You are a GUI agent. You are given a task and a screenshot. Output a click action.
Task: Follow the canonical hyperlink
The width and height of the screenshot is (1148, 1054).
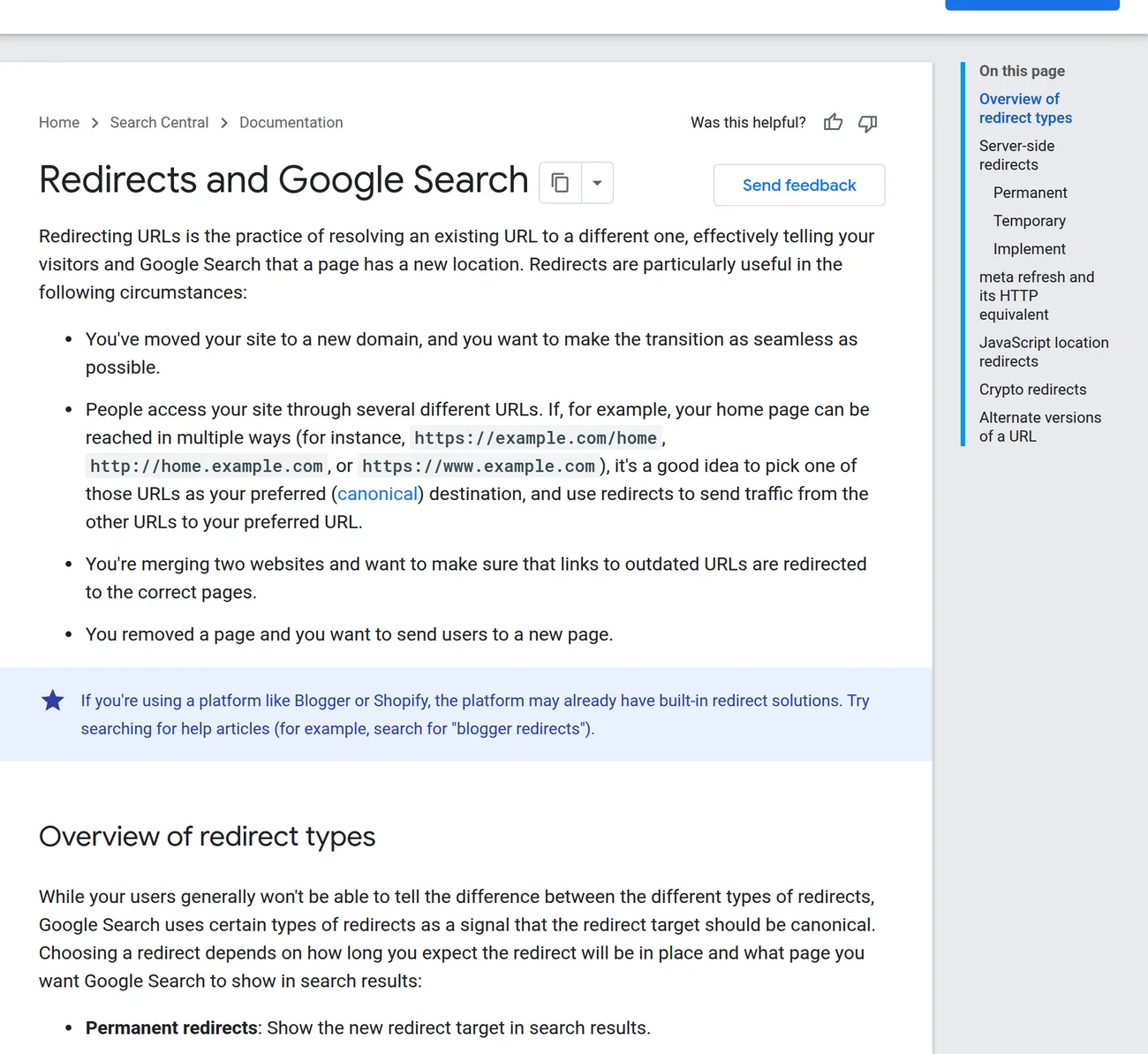pyautogui.click(x=377, y=494)
